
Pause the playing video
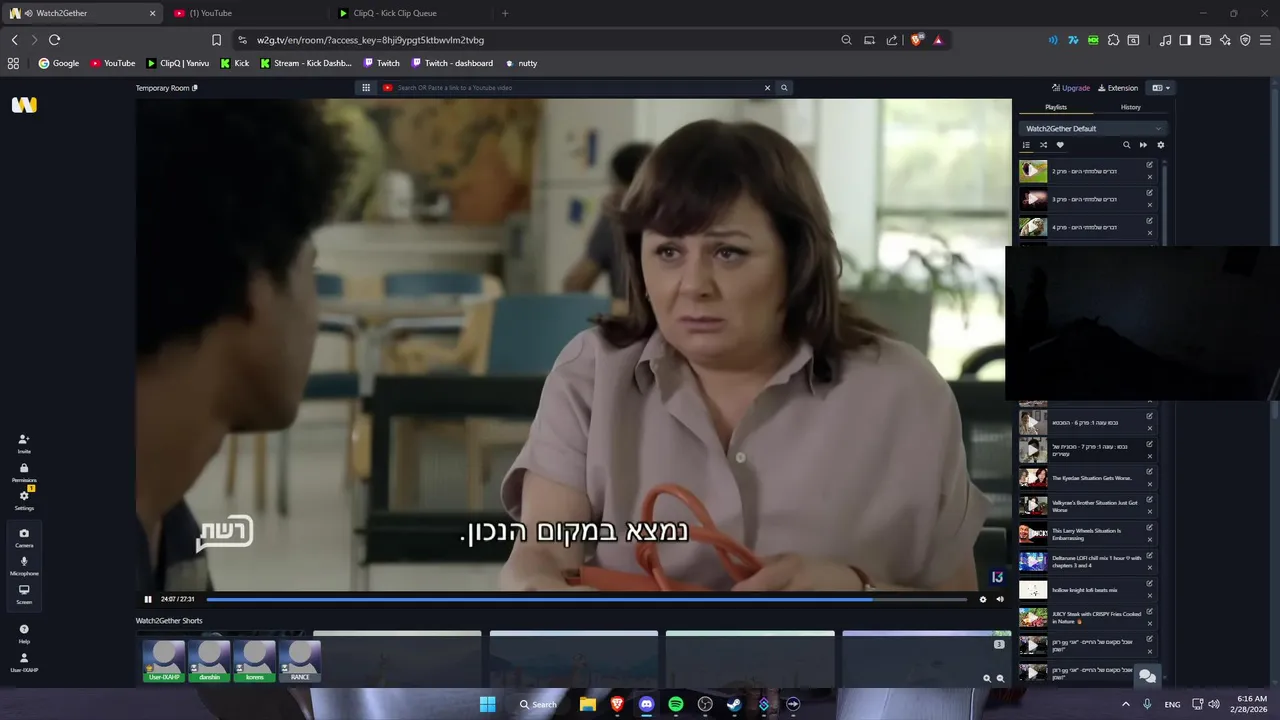tap(148, 599)
